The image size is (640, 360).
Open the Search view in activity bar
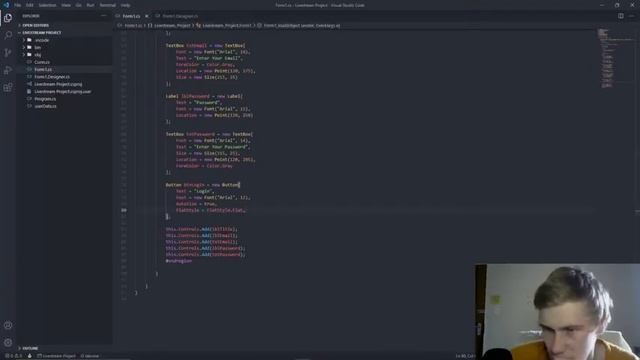pos(8,35)
